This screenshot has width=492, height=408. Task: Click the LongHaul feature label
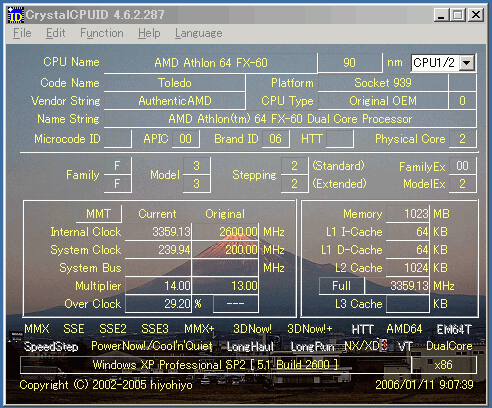click(x=250, y=347)
